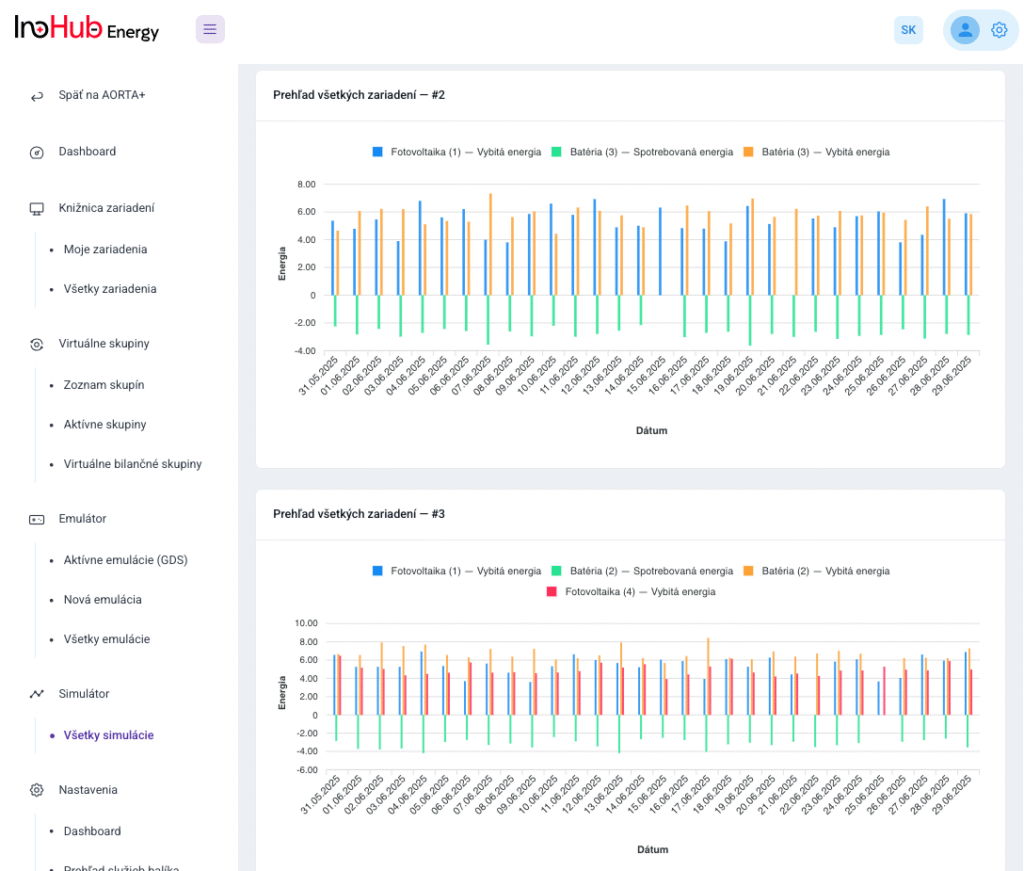Click the Emulátor gamepad icon
This screenshot has width=1024, height=871.
click(x=37, y=519)
